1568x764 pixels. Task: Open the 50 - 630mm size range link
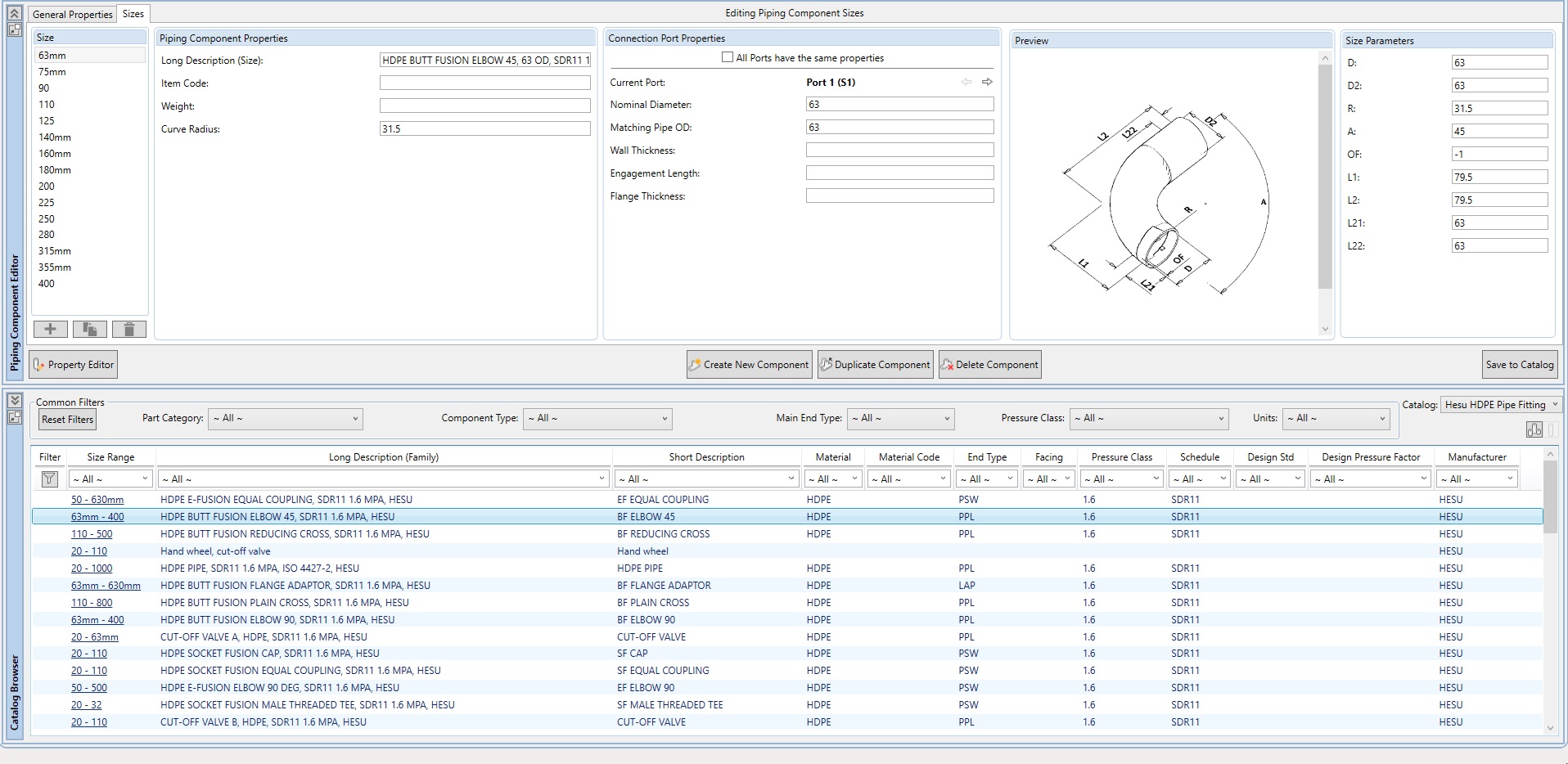point(97,500)
